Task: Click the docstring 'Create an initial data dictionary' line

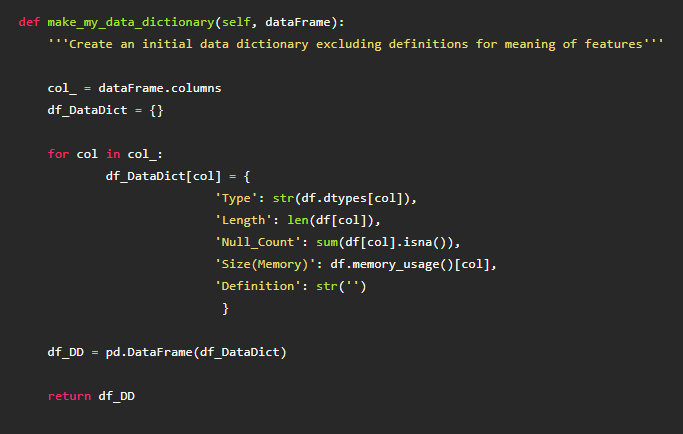Action: point(355,44)
